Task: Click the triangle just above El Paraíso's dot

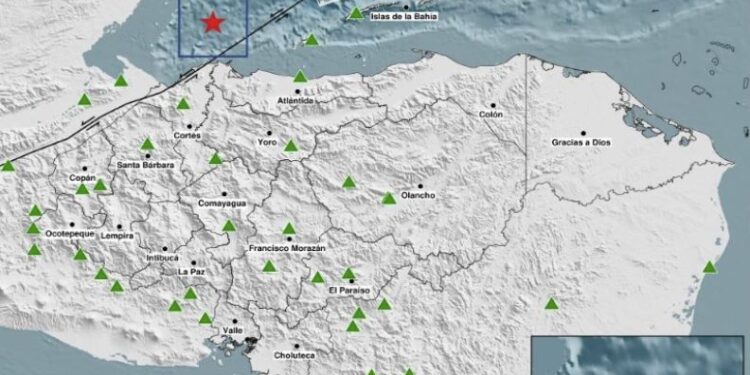Action: pos(349,273)
